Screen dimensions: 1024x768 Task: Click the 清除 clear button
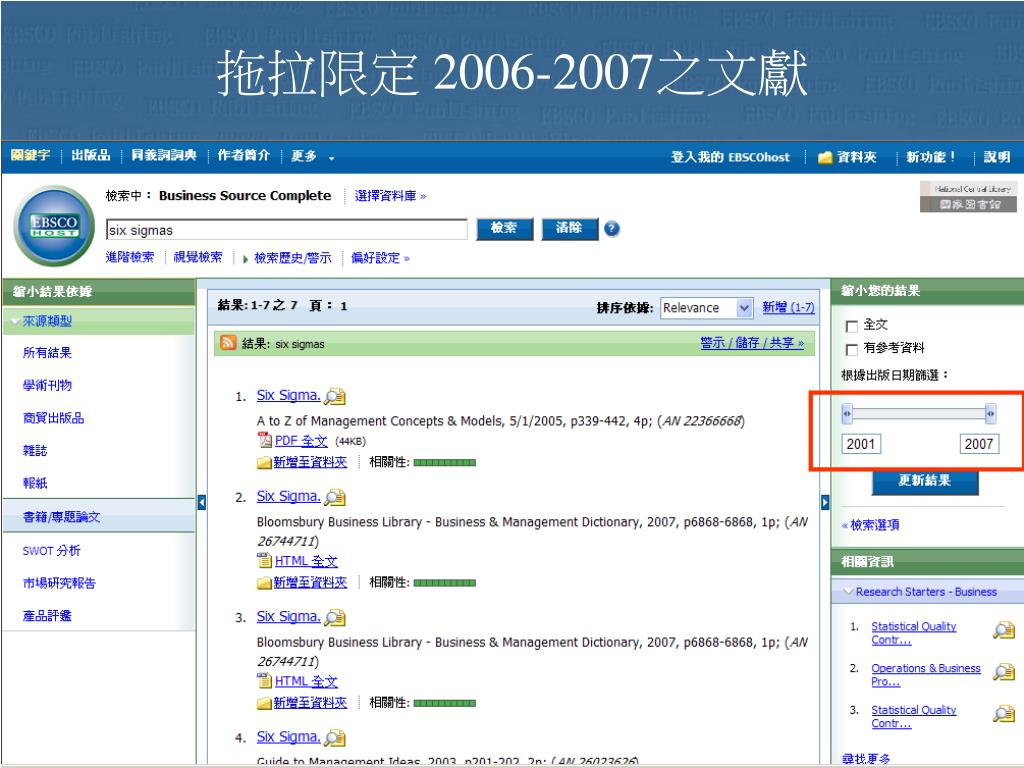pyautogui.click(x=569, y=229)
